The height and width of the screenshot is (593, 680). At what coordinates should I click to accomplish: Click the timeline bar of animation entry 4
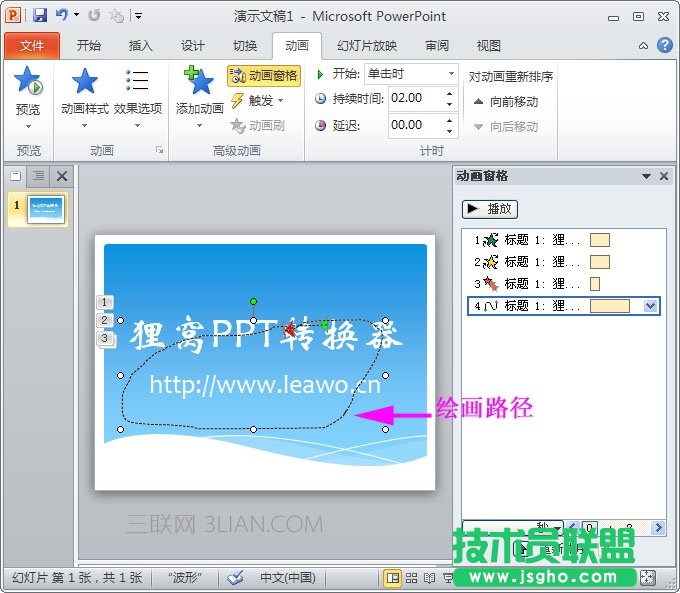click(x=610, y=306)
